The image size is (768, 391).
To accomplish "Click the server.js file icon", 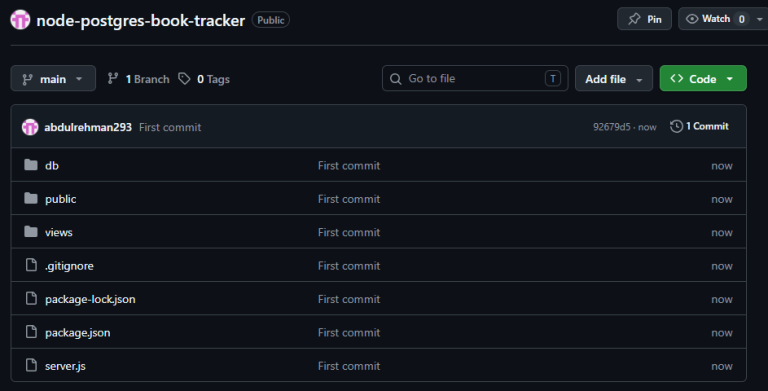I will 31,365.
